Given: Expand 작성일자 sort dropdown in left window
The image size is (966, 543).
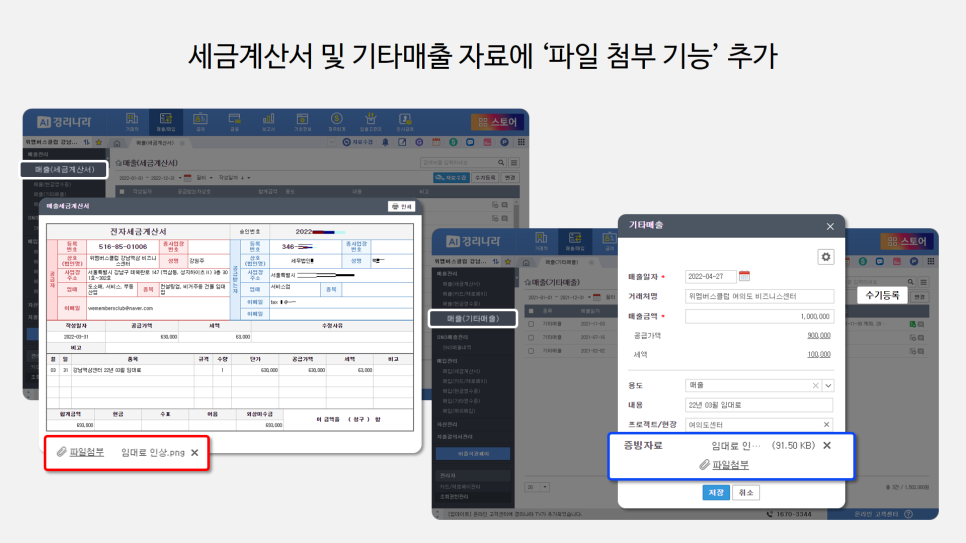Looking at the screenshot, I should (234, 178).
